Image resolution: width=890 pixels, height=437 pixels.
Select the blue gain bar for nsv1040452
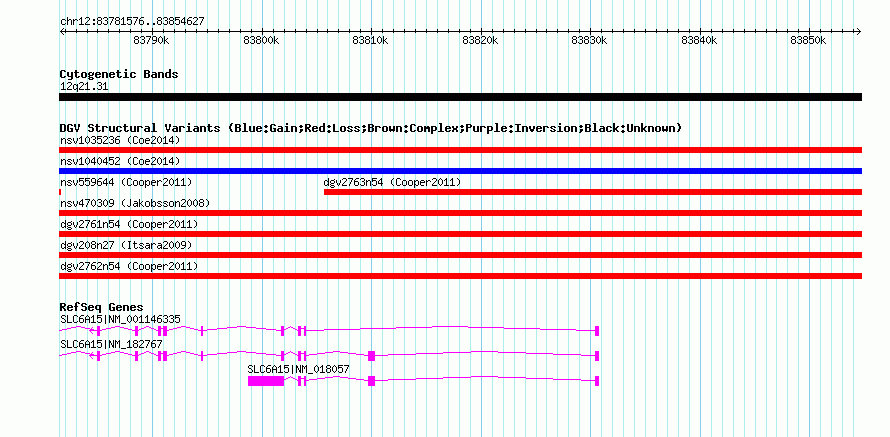coord(460,171)
